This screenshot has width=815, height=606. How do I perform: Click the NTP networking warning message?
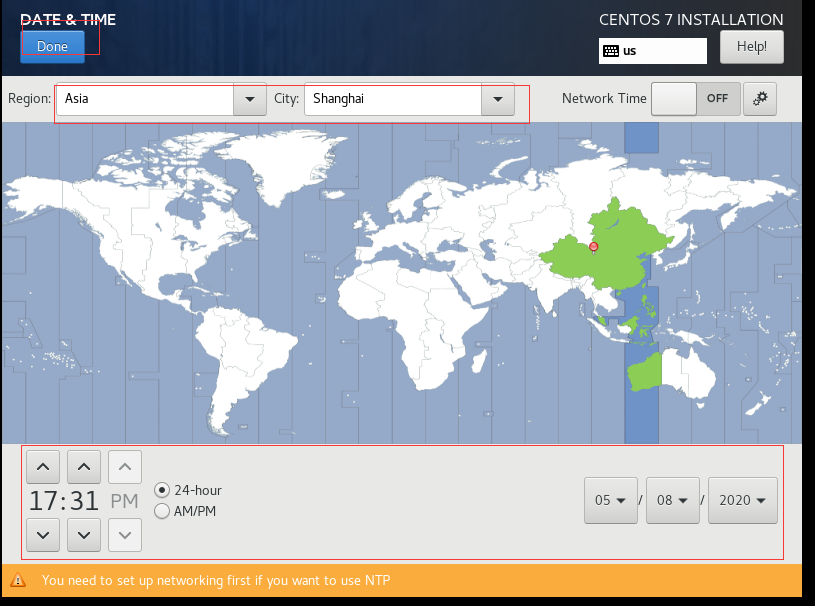tap(216, 580)
